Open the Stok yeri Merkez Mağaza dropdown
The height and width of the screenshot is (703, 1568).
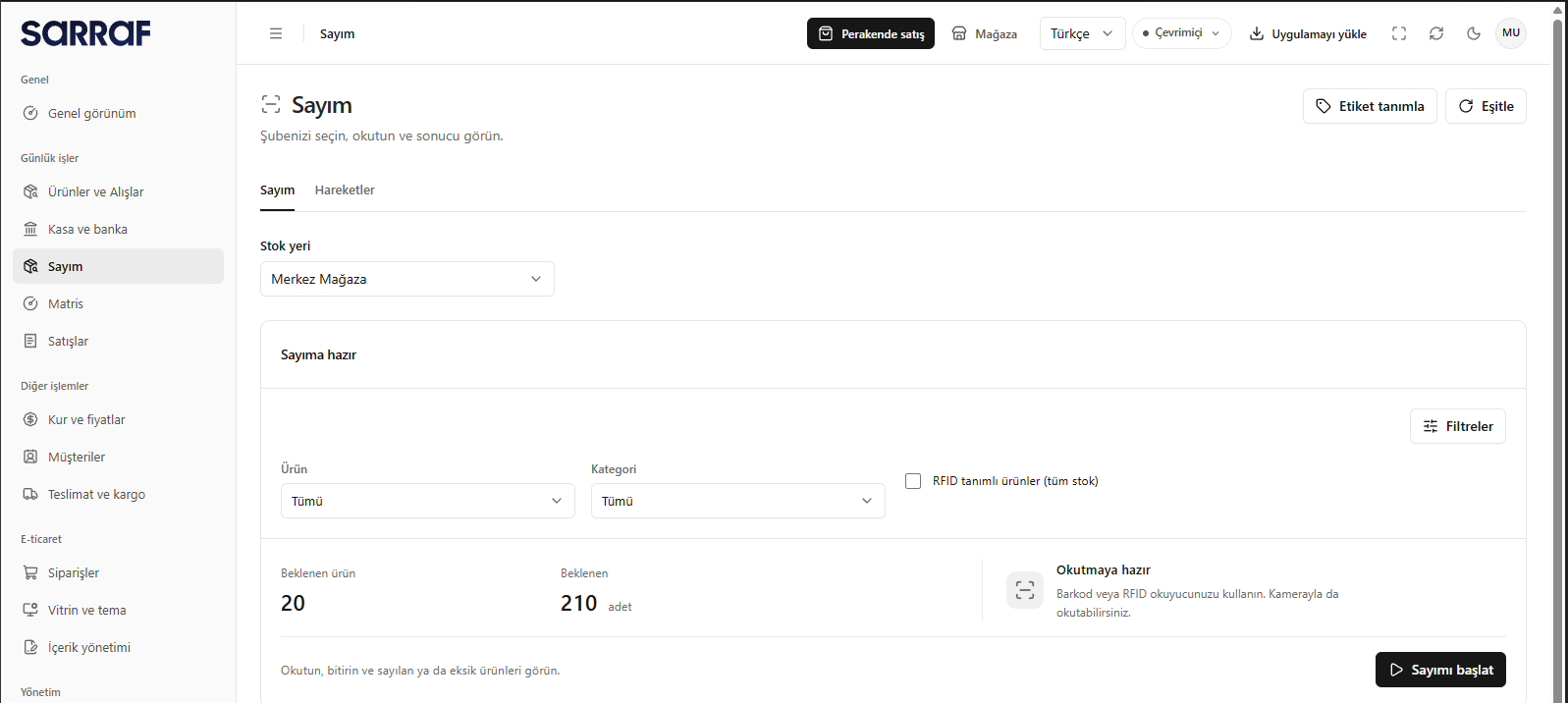(406, 279)
